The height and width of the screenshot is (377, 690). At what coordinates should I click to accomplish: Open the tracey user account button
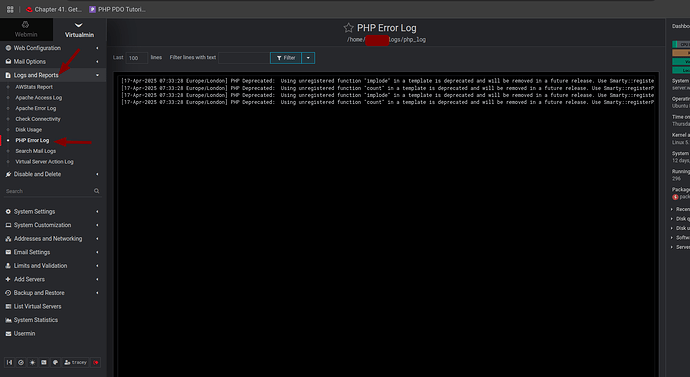click(x=76, y=362)
